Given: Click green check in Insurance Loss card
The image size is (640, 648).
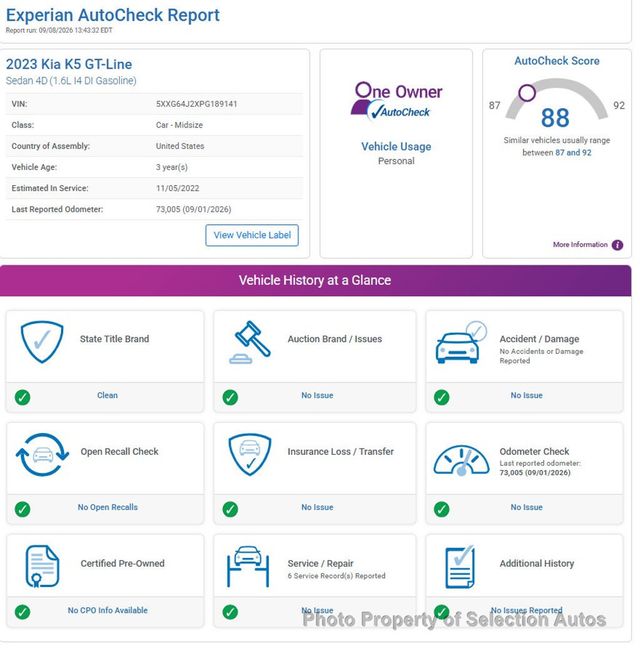Looking at the screenshot, I should tap(230, 509).
